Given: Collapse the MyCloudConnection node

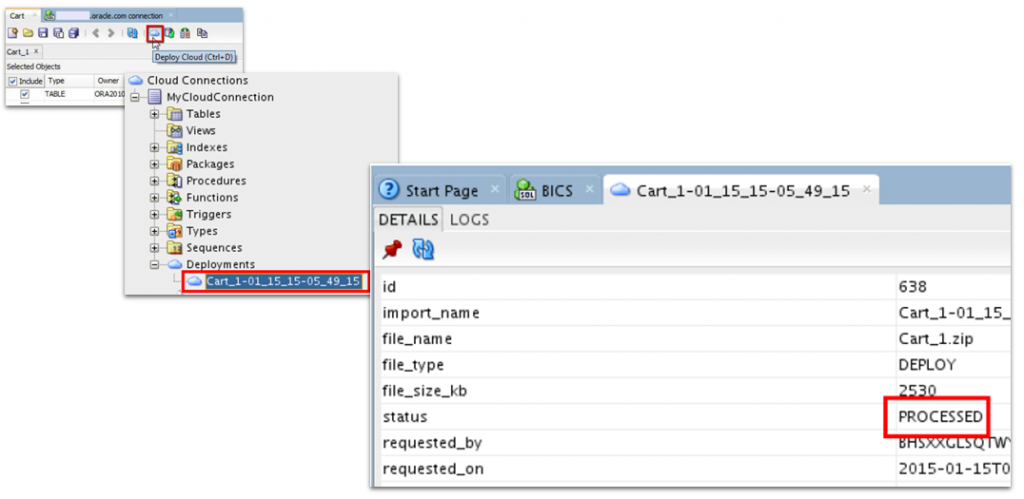Looking at the screenshot, I should (x=134, y=97).
